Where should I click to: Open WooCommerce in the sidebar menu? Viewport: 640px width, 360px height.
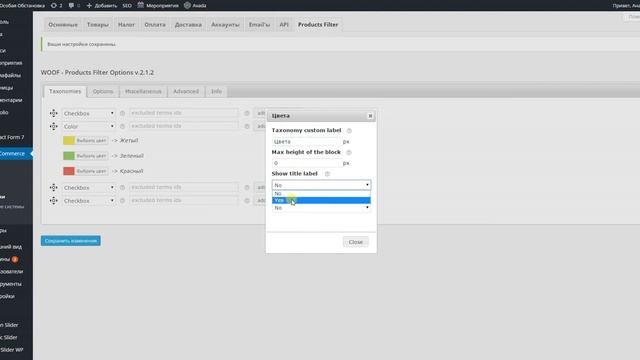click(16, 153)
